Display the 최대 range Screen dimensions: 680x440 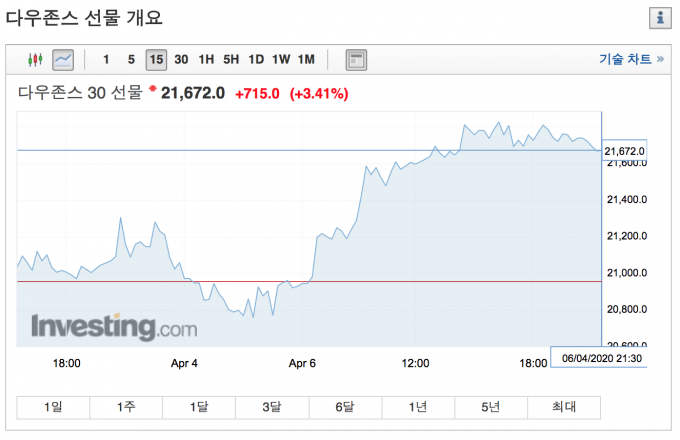565,407
